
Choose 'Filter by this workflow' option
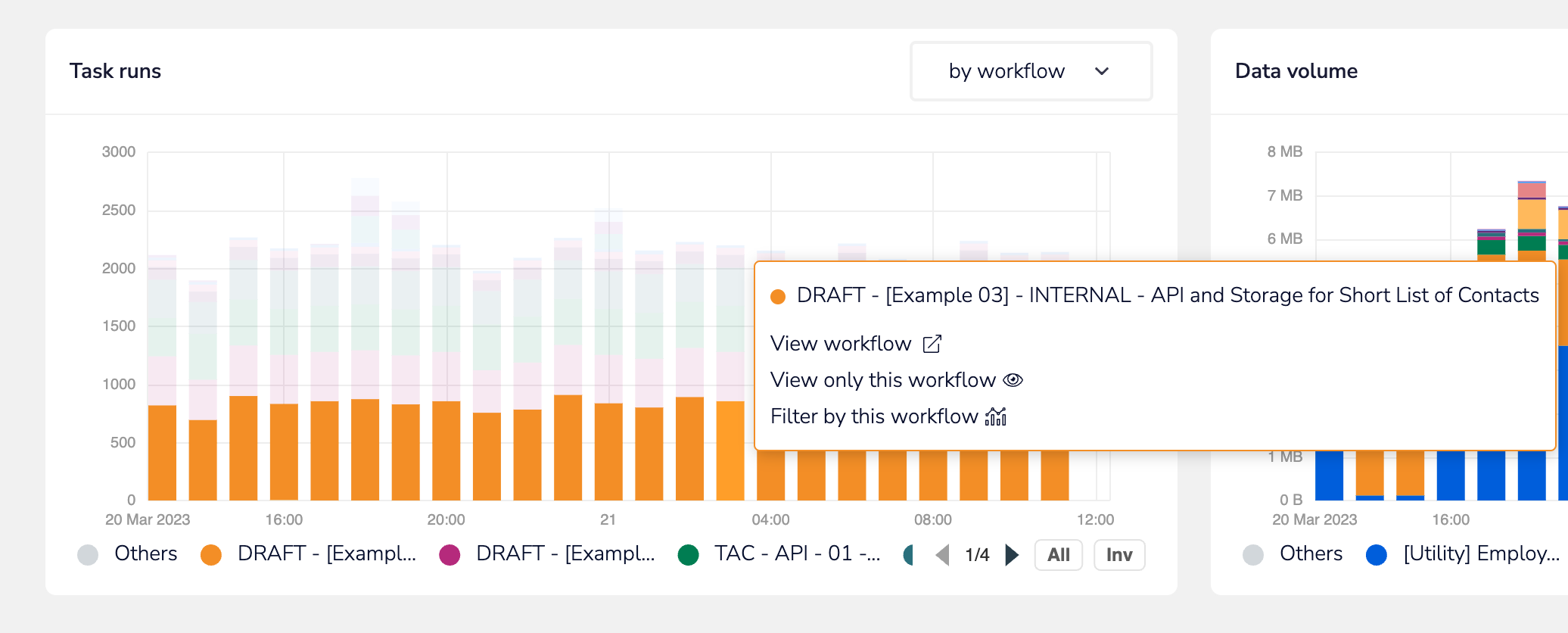(874, 416)
